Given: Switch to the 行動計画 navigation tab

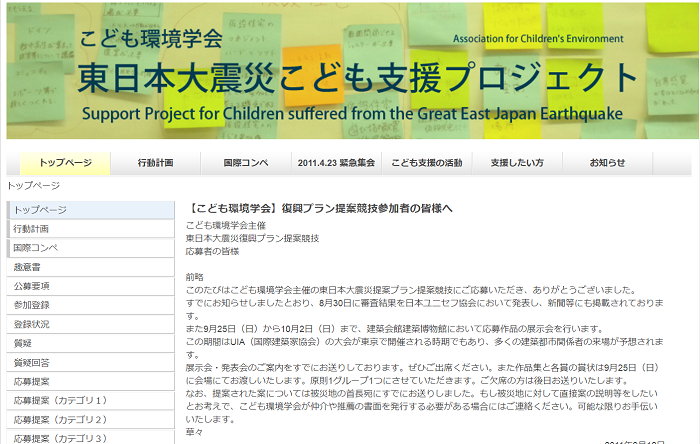Looking at the screenshot, I should pos(156,162).
